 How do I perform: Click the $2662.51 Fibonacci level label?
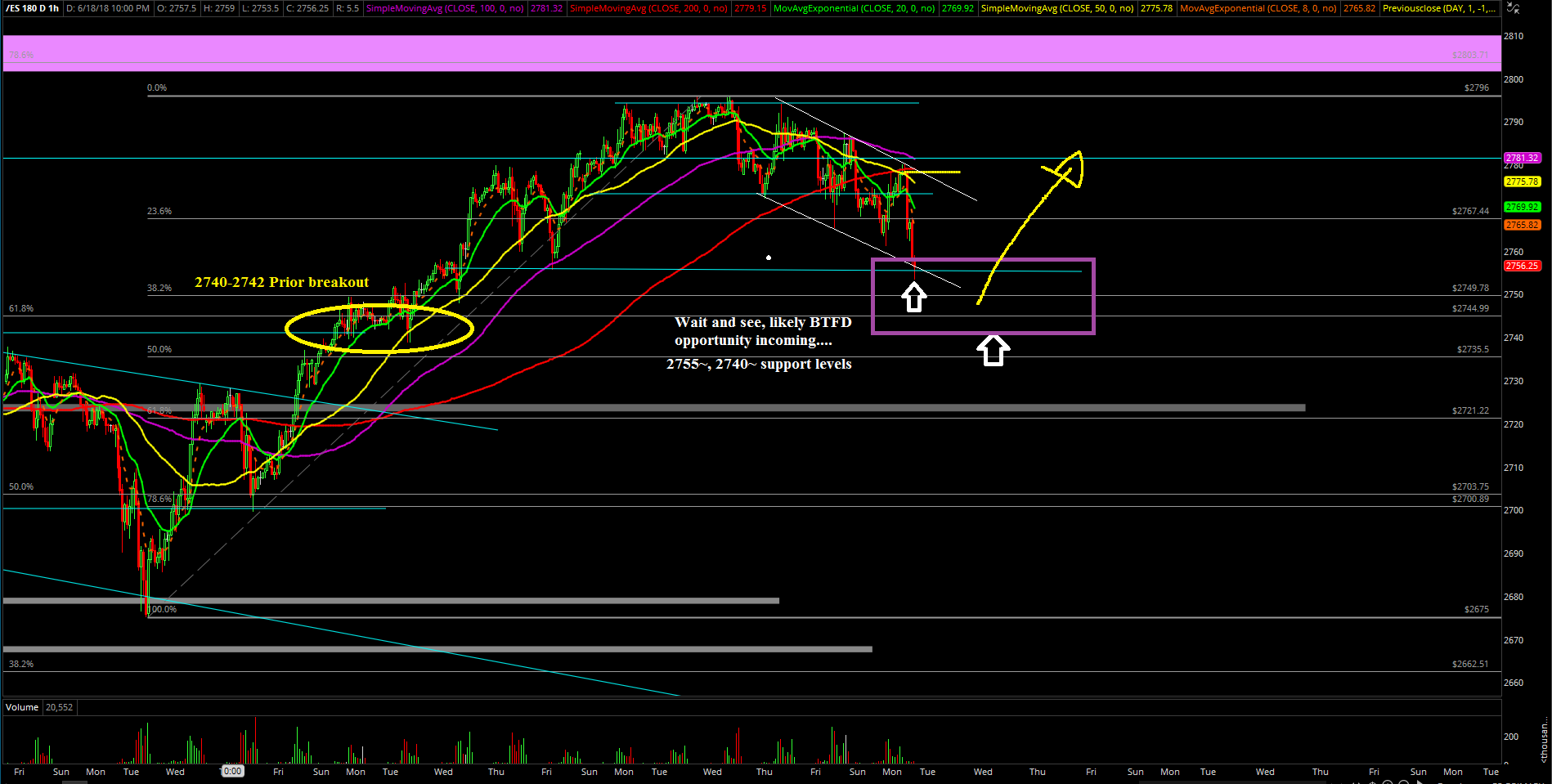pos(1470,664)
